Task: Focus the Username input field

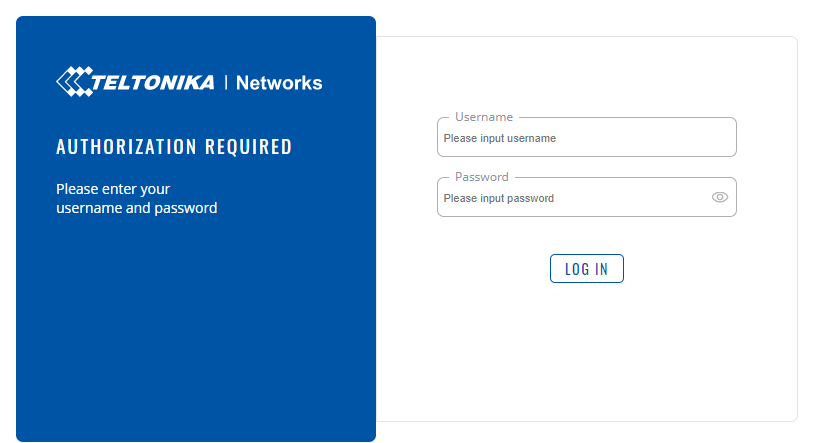Action: tap(586, 137)
